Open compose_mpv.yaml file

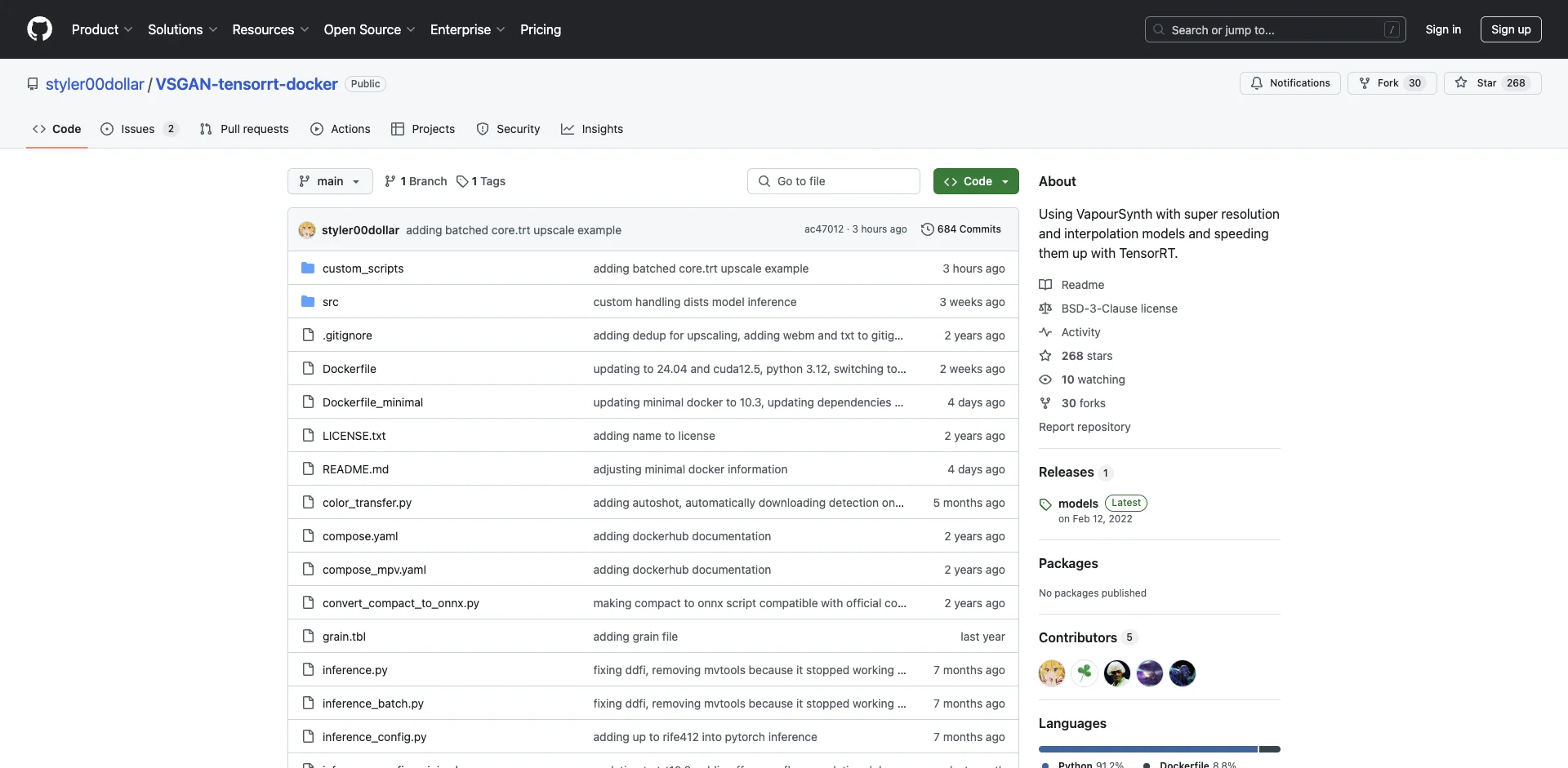[374, 570]
